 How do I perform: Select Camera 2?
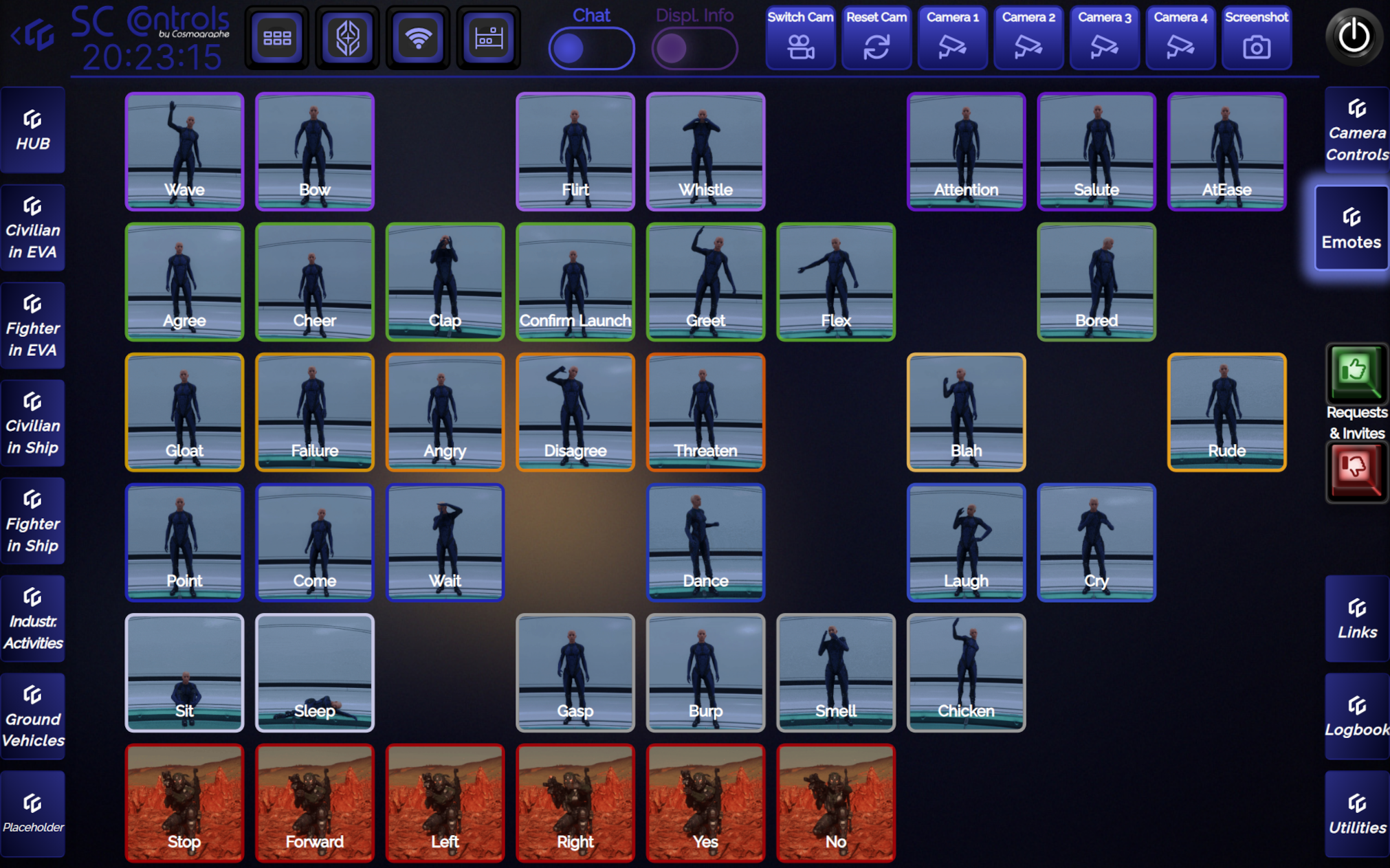tap(1028, 38)
